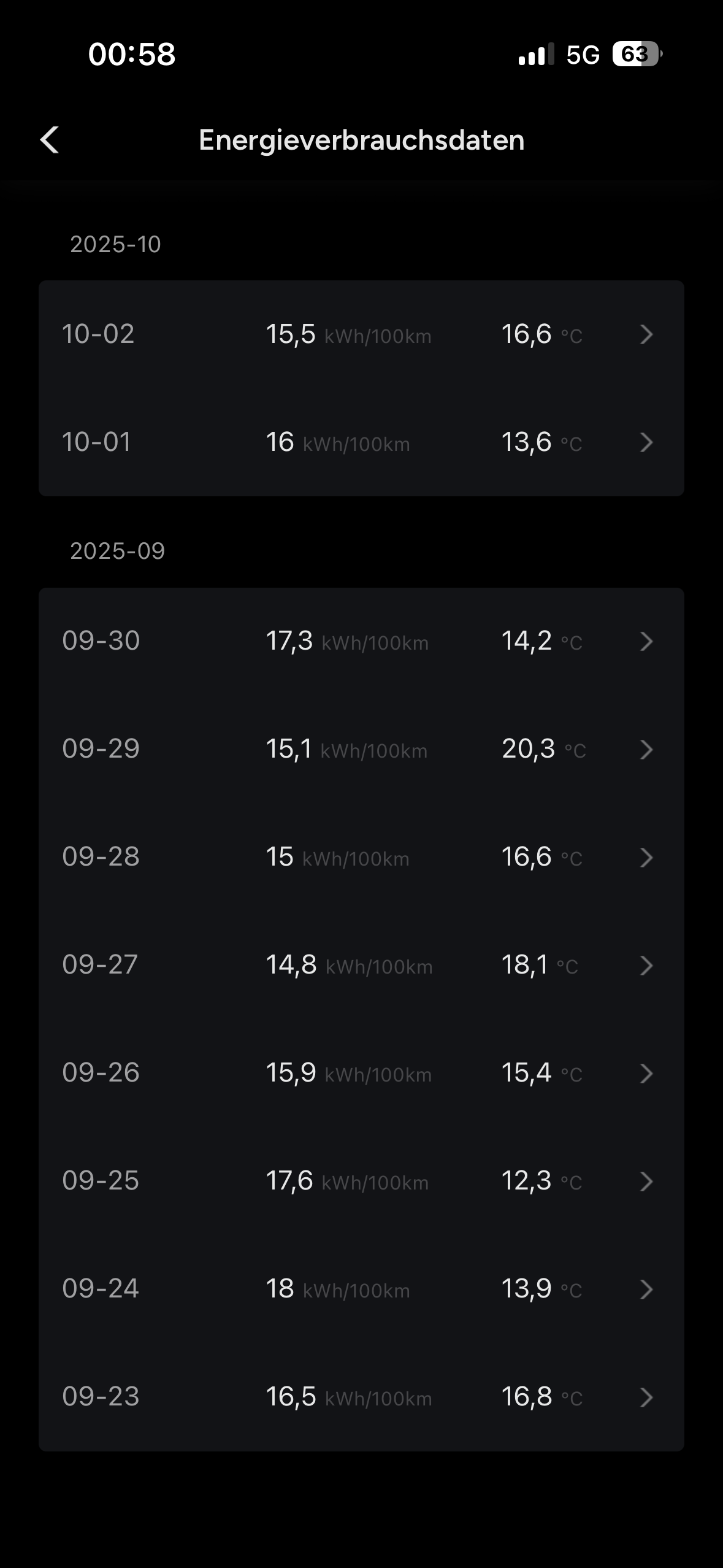Select the 09-24 date row
723x1568 pixels.
(101, 1288)
